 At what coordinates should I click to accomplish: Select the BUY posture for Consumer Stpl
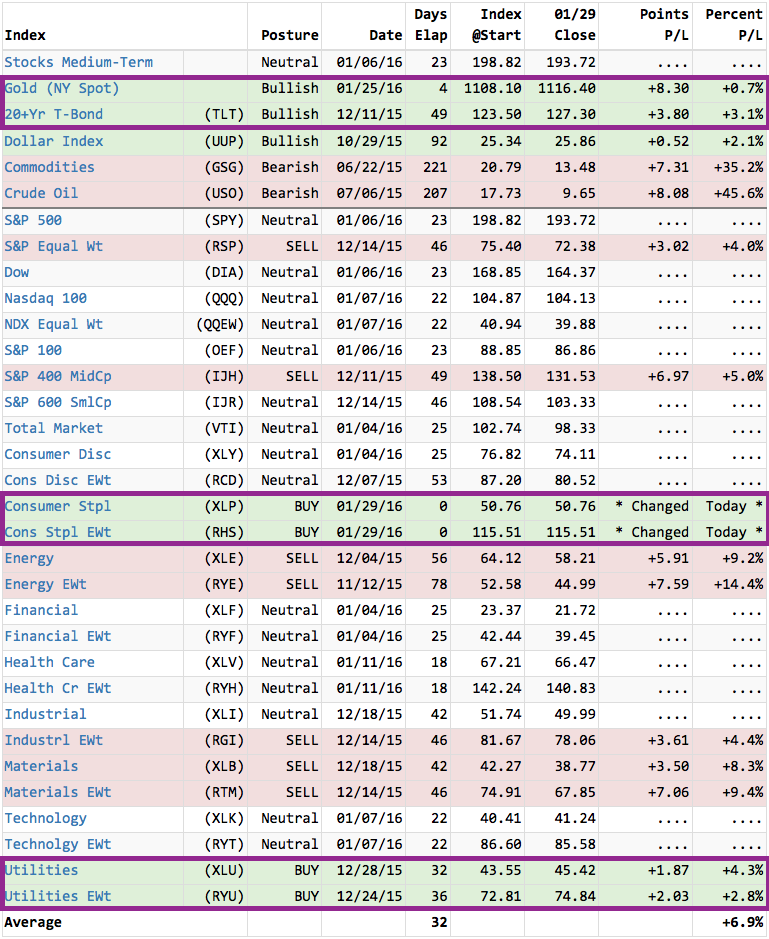coord(306,506)
